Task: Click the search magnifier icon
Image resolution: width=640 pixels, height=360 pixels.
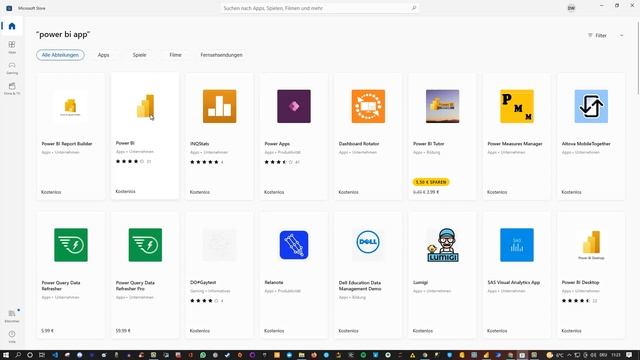Action: coord(413,8)
